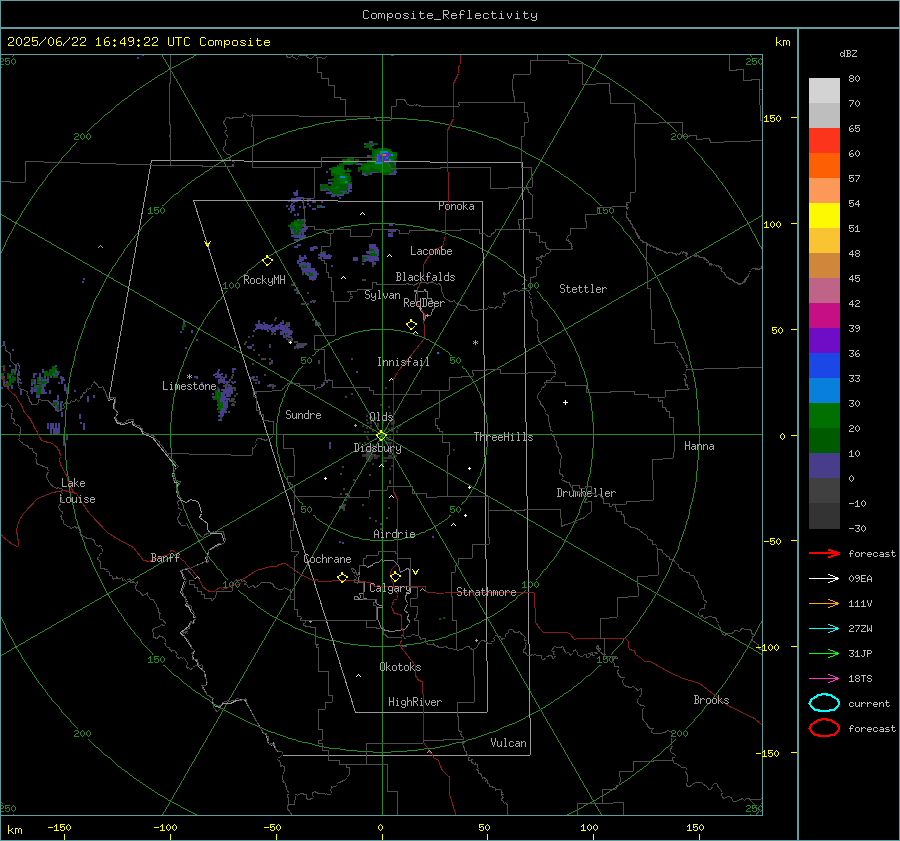Click the green echo cluster near Limestone

tap(223, 398)
